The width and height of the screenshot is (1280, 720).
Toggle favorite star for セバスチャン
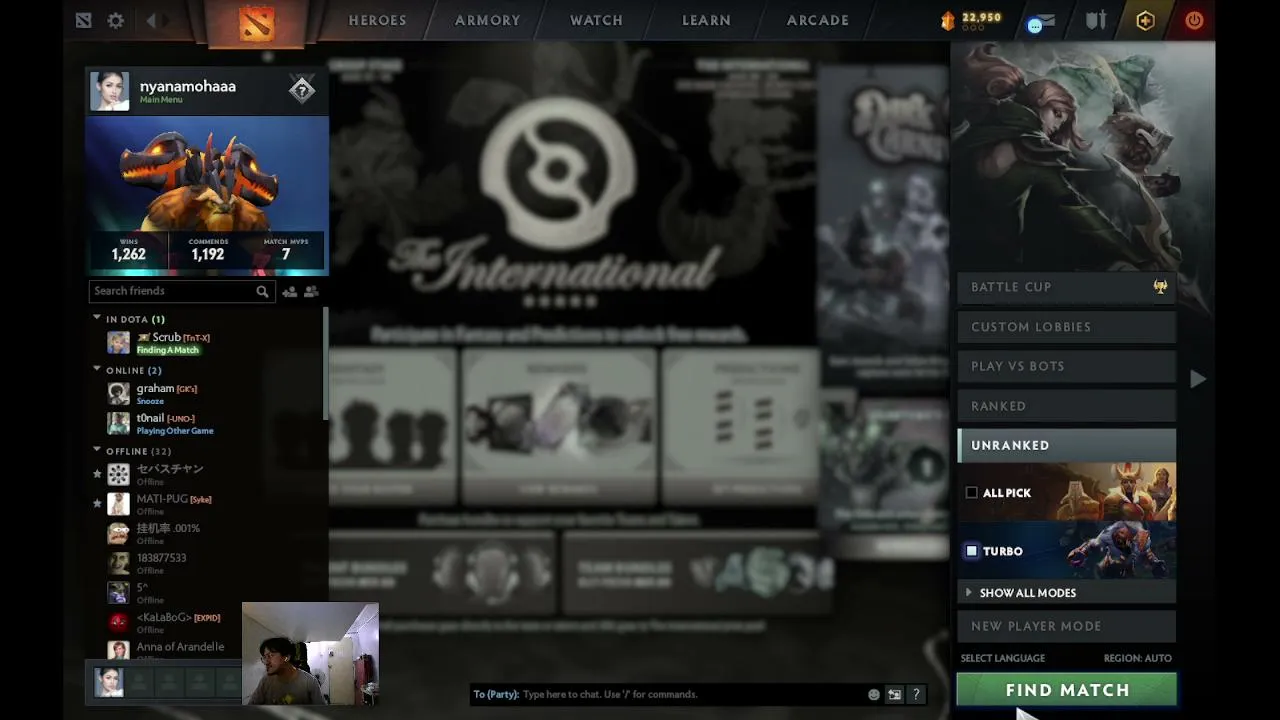(x=97, y=474)
